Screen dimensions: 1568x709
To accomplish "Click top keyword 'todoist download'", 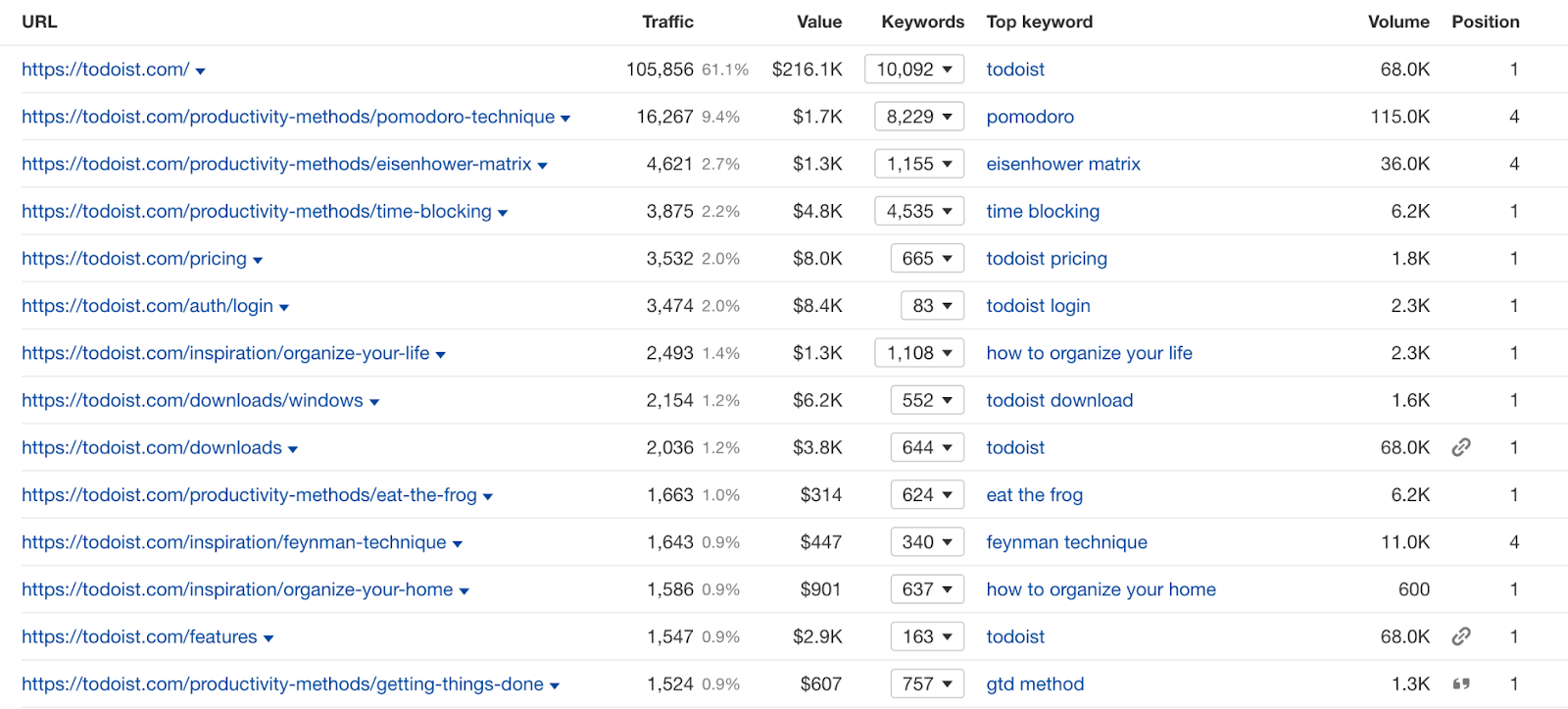I will [1059, 400].
